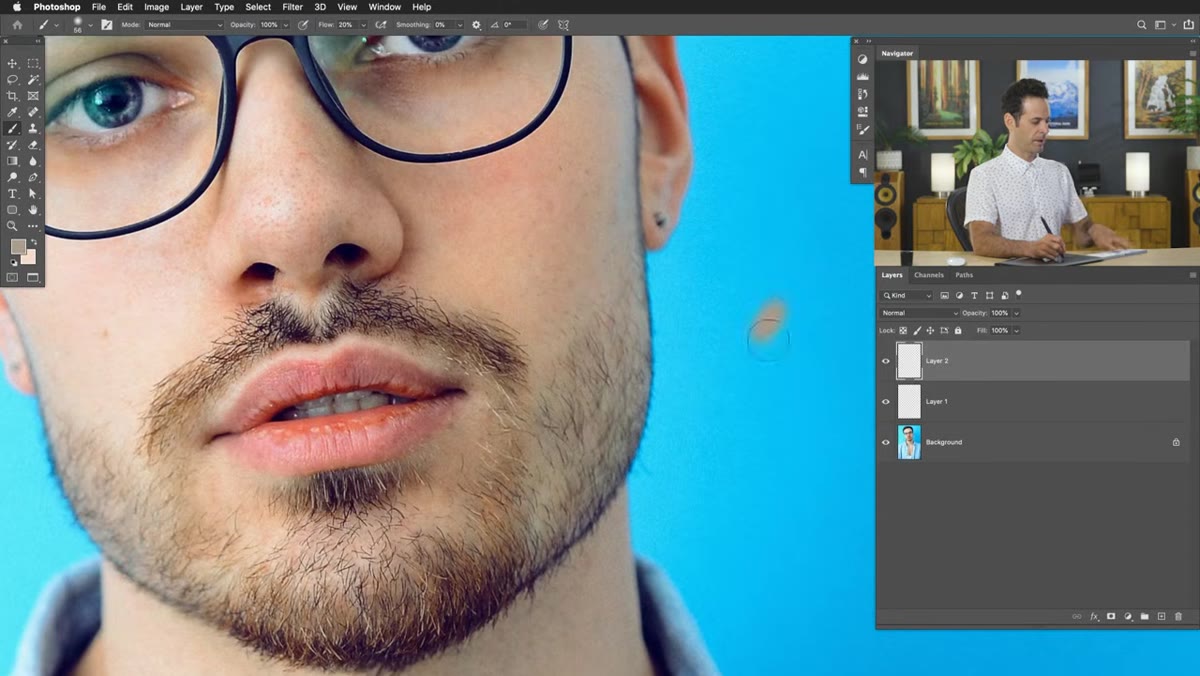Hide Layer 1 visibility eye
The height and width of the screenshot is (676, 1200).
[885, 402]
